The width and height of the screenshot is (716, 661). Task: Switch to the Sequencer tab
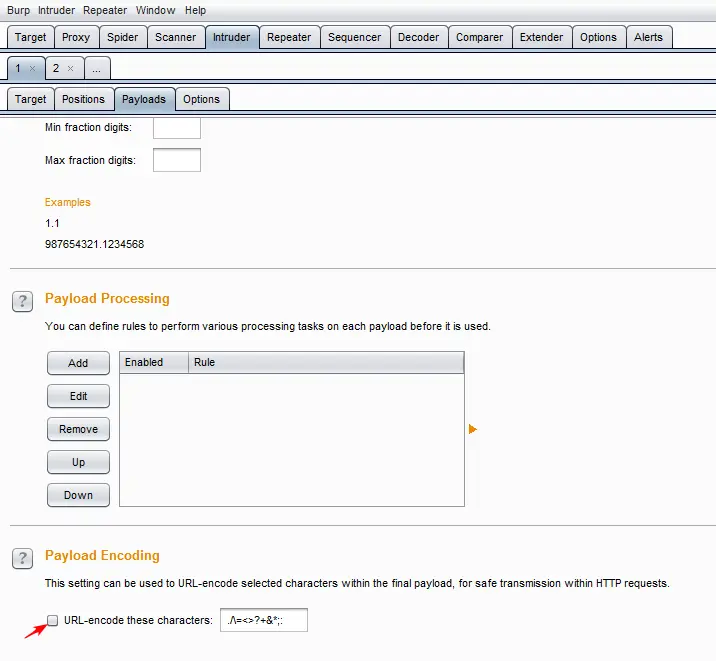354,37
